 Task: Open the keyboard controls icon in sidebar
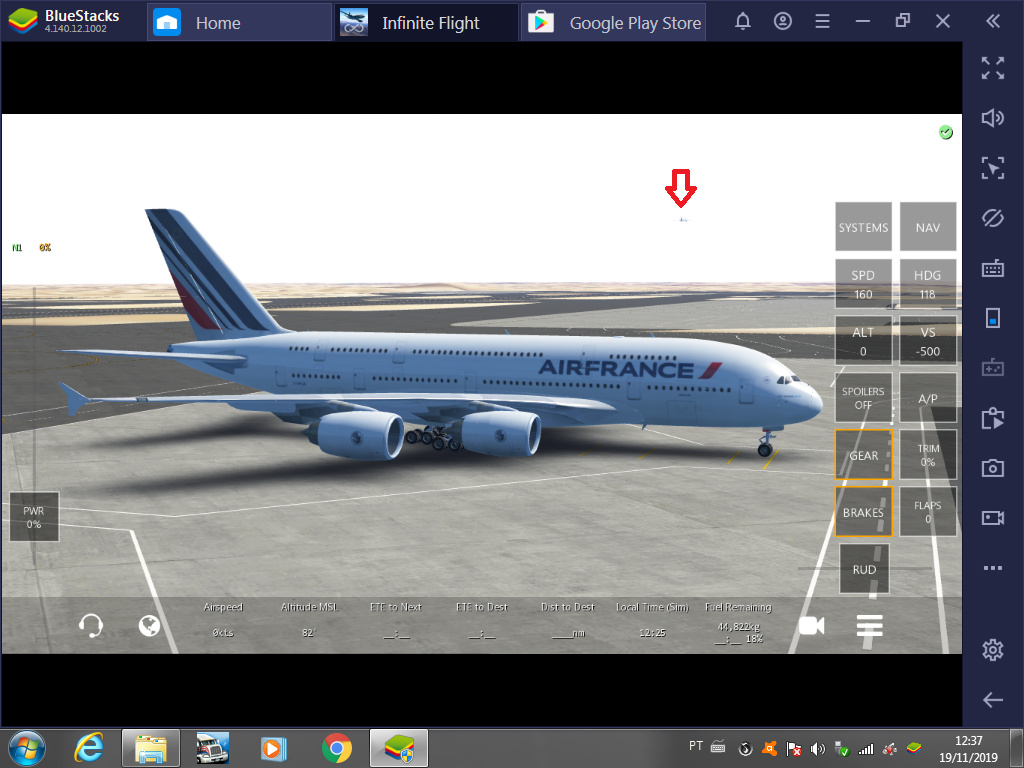coord(993,268)
